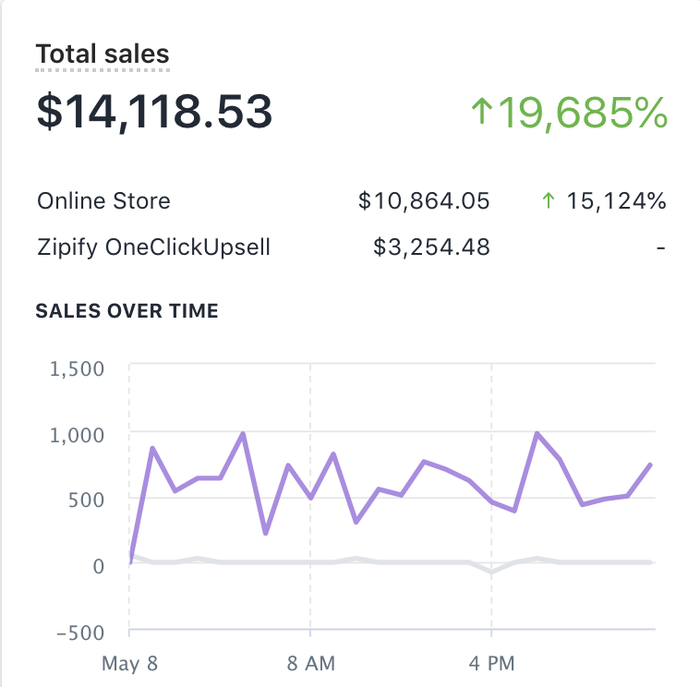Click the 19,685% growth percentage
This screenshot has width=700, height=687.
pyautogui.click(x=583, y=112)
